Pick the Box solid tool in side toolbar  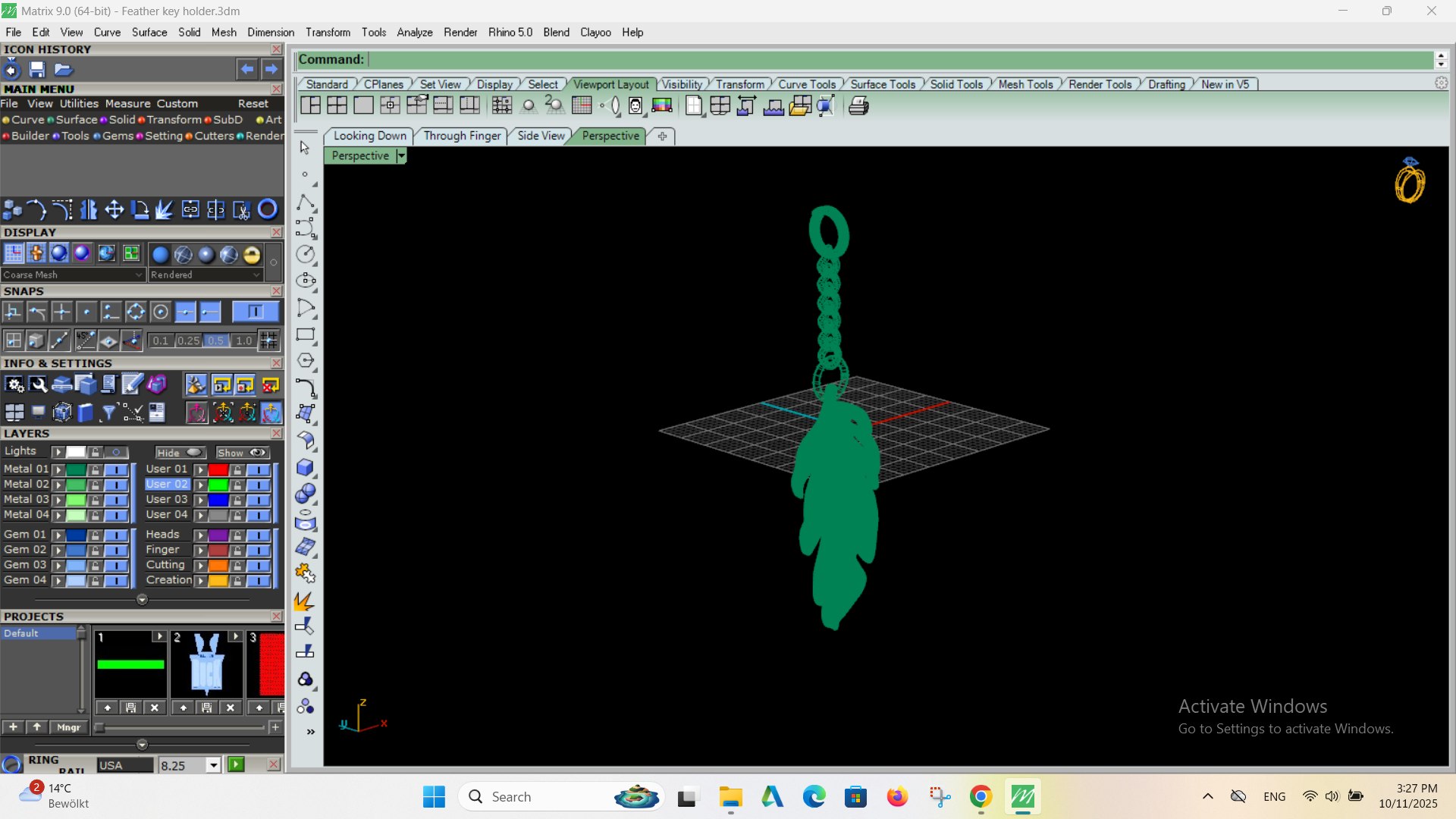(x=306, y=467)
